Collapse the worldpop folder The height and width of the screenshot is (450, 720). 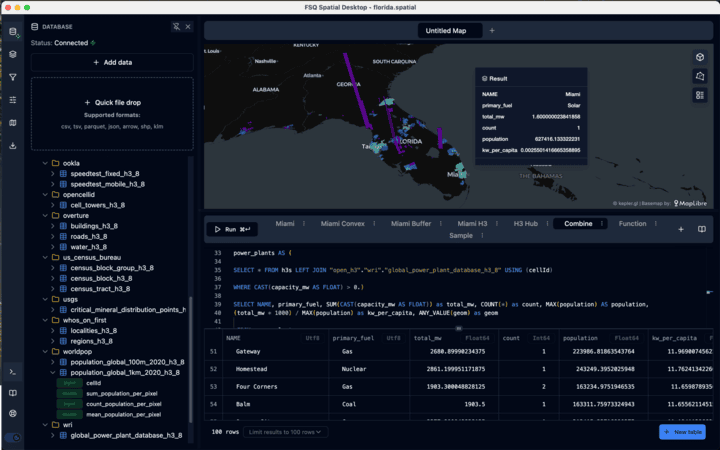[43, 352]
